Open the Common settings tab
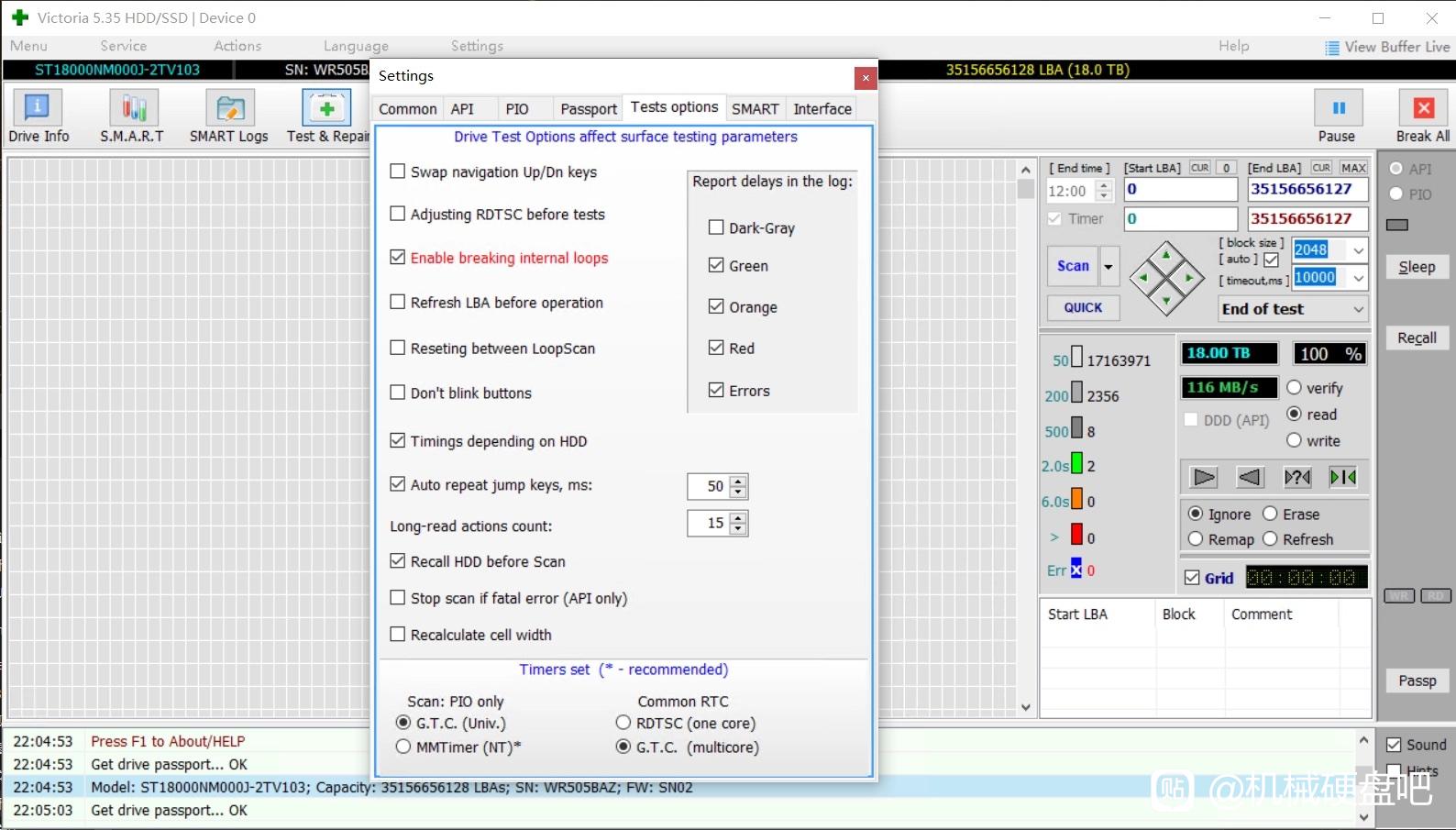The image size is (1456, 830). tap(408, 109)
